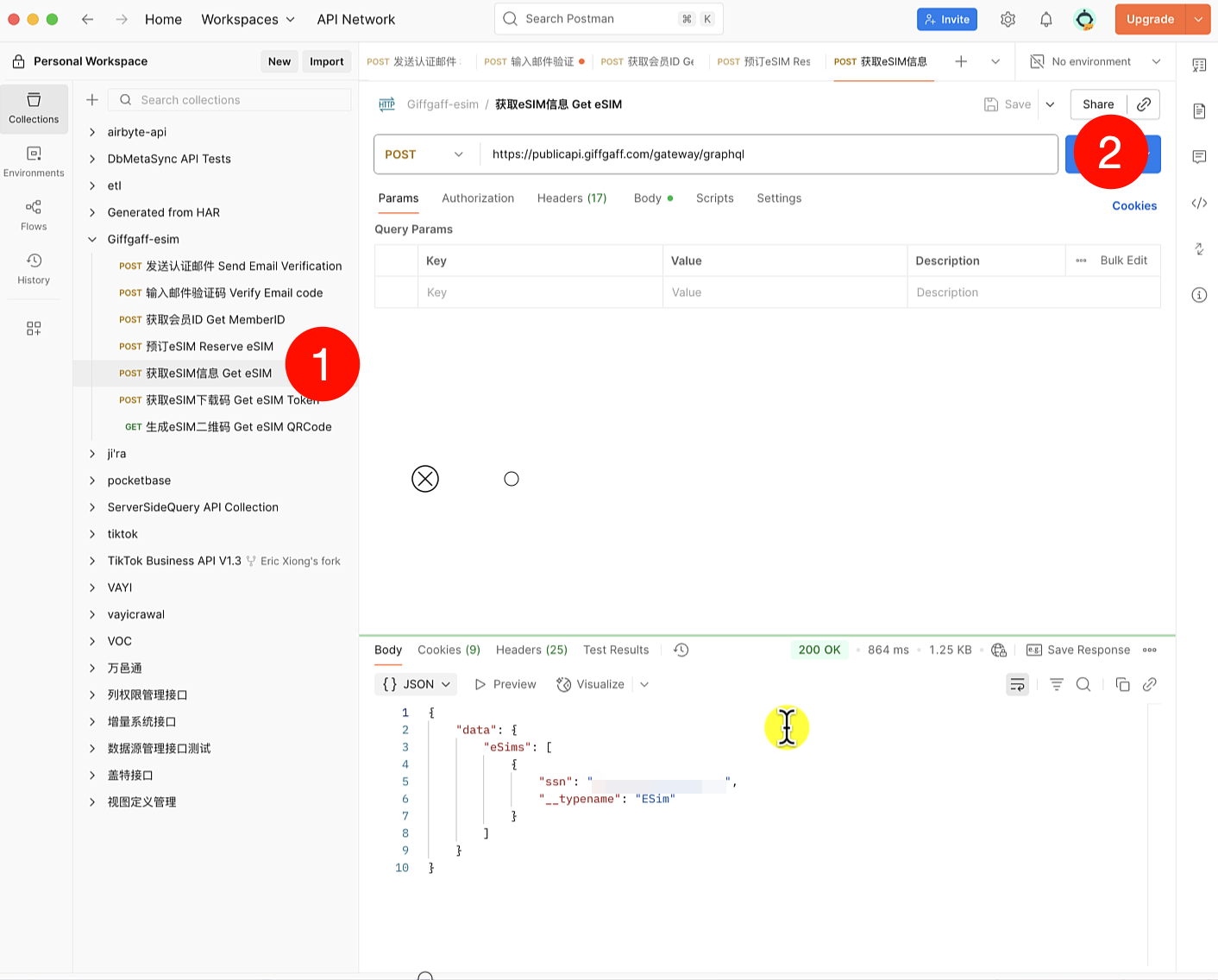Viewport: 1218px width, 980px height.
Task: Switch to the Authorization tab
Action: [478, 198]
